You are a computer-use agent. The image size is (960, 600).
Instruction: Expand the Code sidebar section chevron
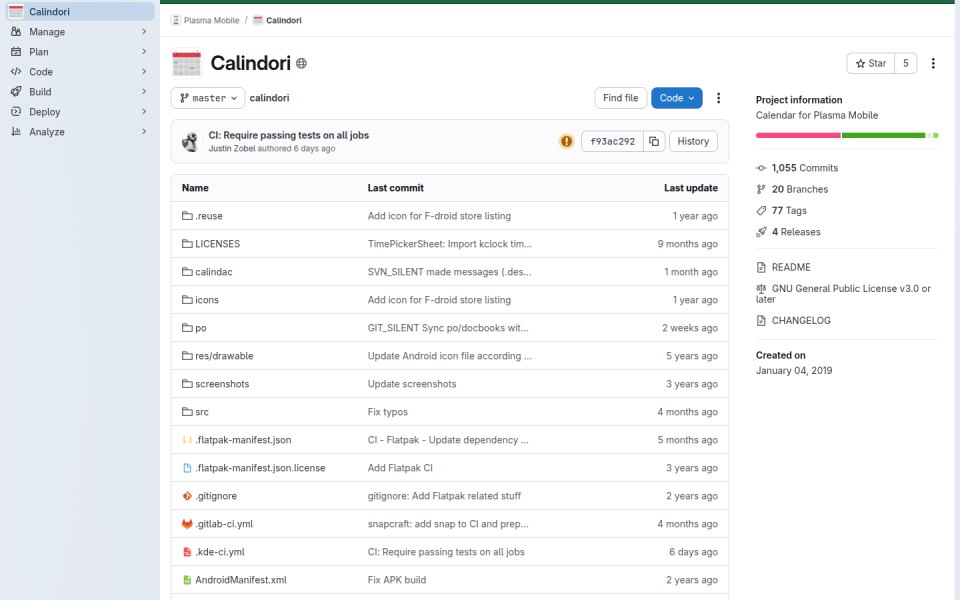144,72
